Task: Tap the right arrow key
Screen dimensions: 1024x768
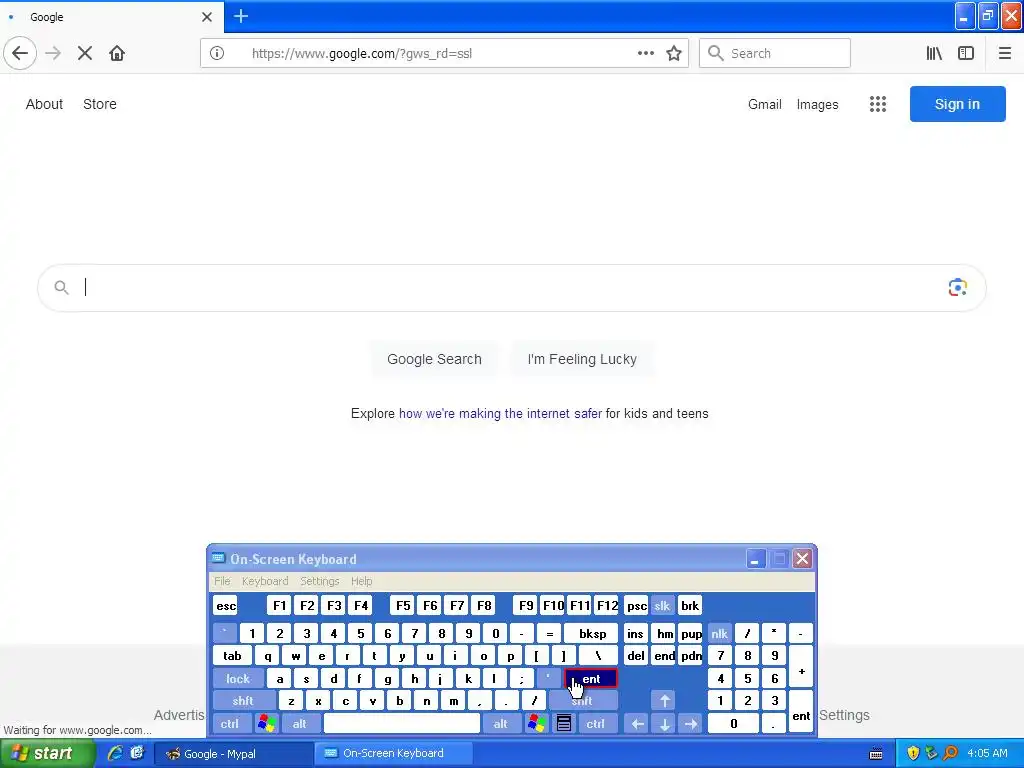Action: [691, 724]
